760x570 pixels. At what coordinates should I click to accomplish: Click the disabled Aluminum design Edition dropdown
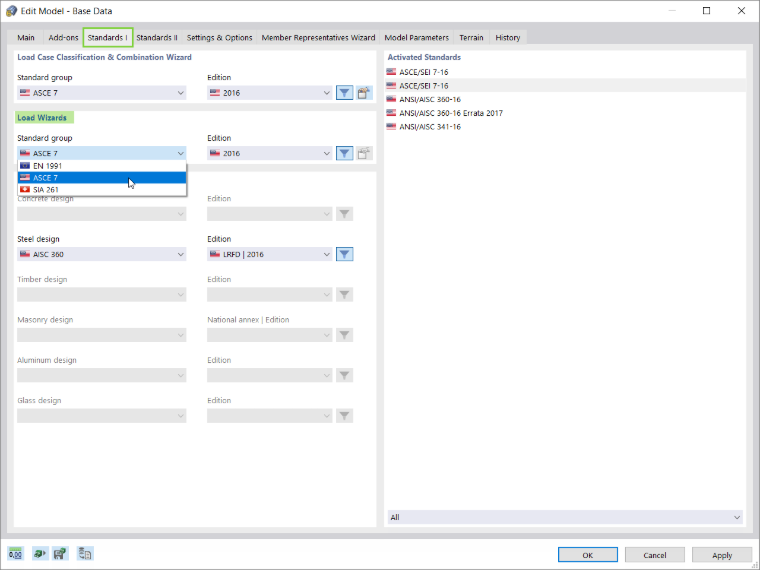tap(269, 375)
